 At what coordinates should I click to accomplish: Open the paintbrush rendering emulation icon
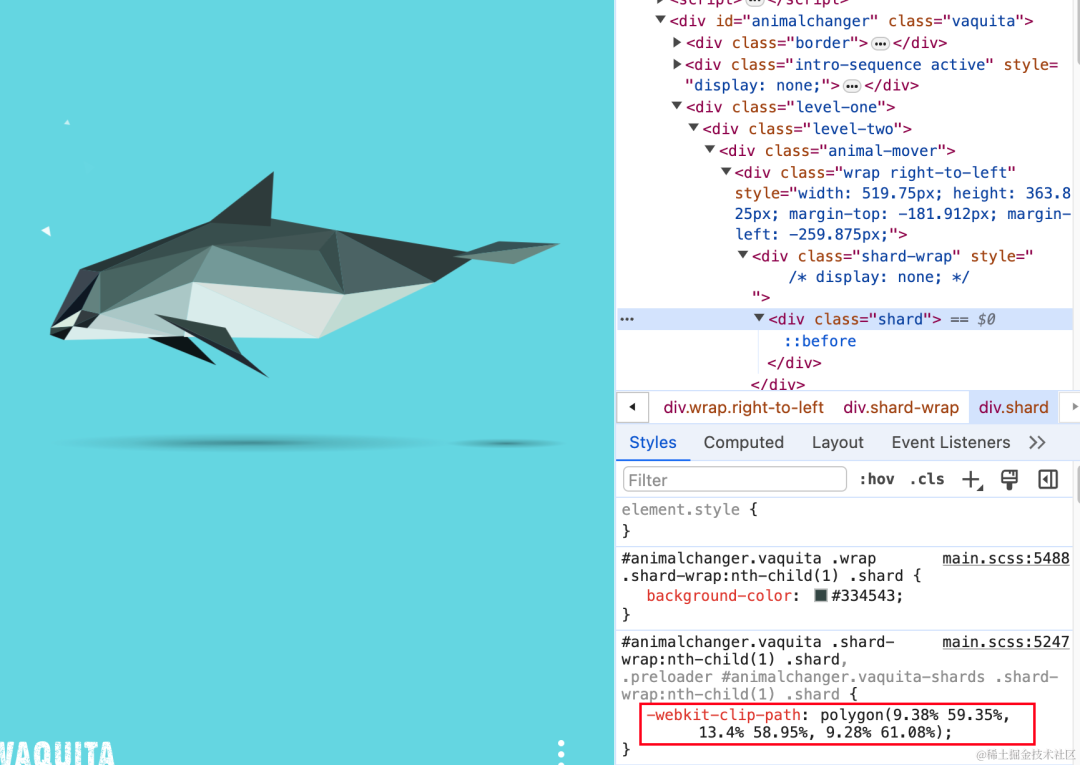[x=1009, y=480]
